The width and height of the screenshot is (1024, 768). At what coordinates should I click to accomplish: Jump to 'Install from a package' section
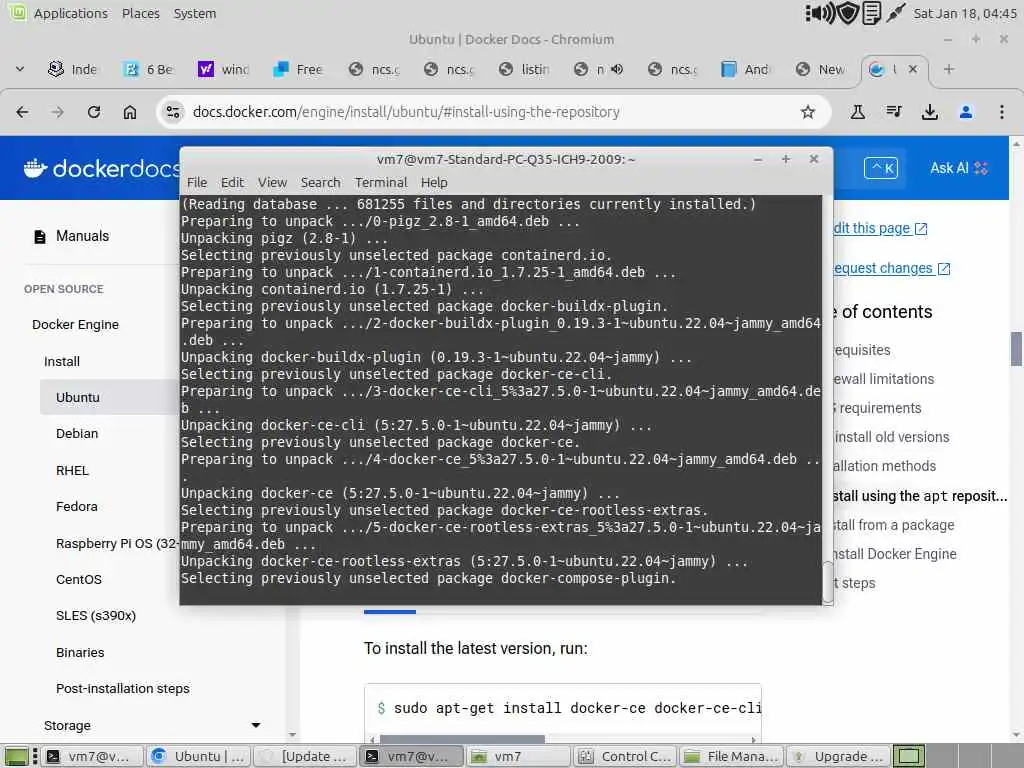pyautogui.click(x=894, y=525)
